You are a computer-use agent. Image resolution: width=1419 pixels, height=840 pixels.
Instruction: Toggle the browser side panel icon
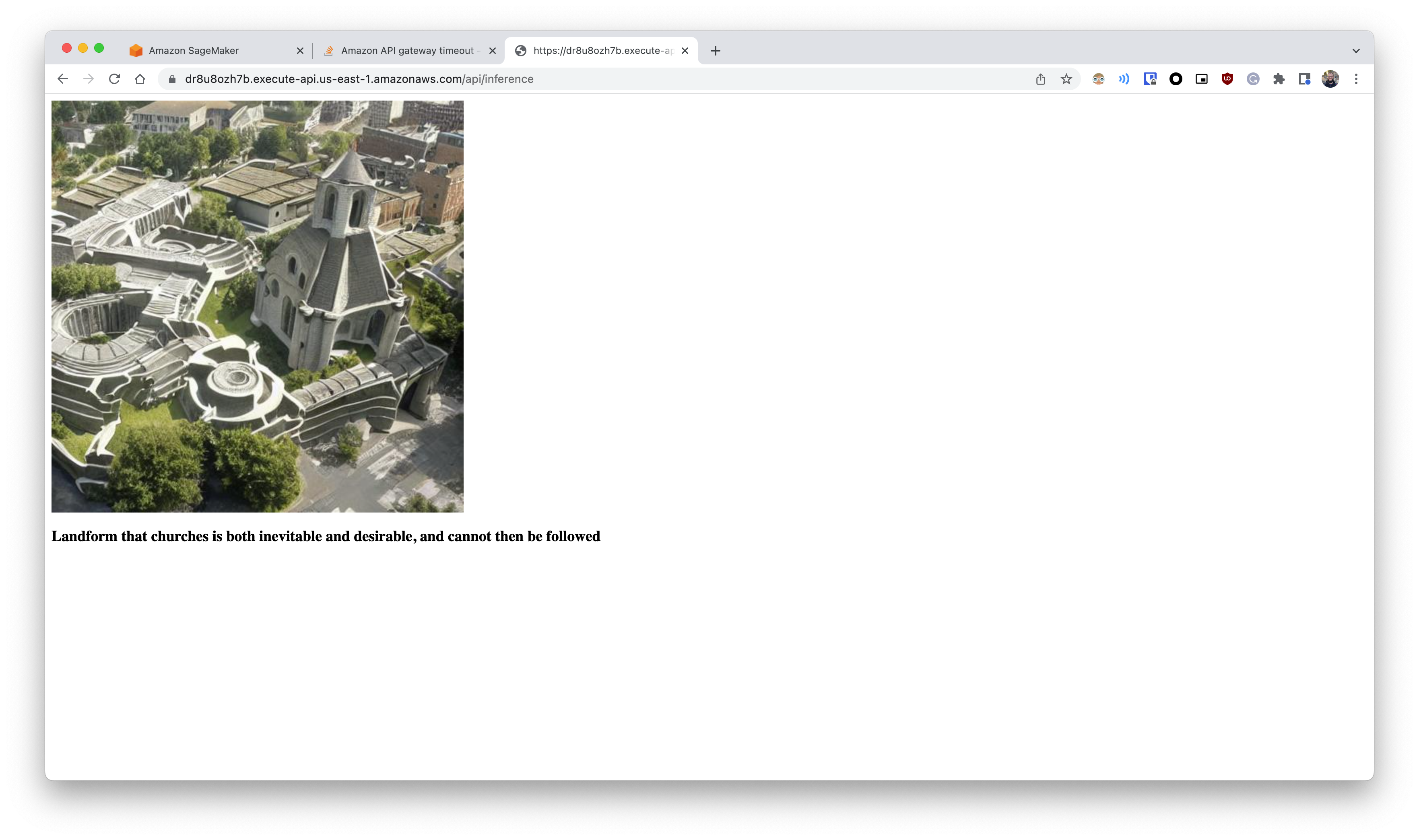point(1304,79)
